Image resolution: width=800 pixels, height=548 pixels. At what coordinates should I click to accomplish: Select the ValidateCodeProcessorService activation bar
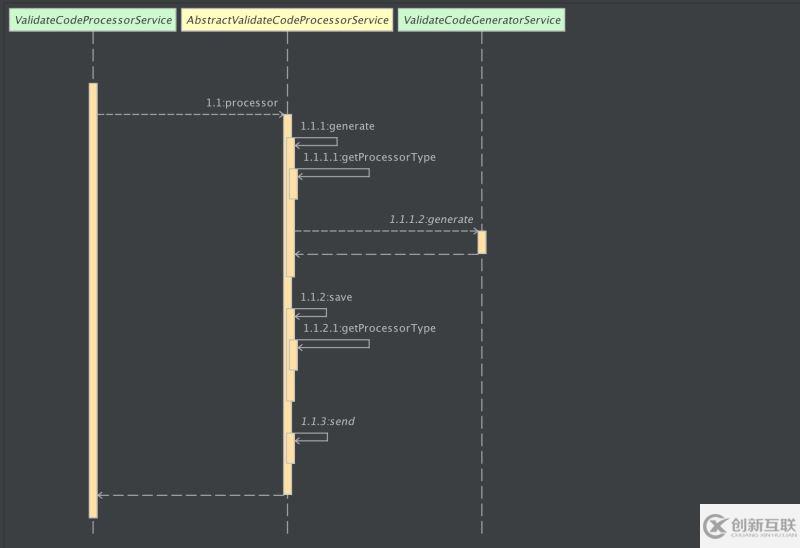tap(93, 301)
